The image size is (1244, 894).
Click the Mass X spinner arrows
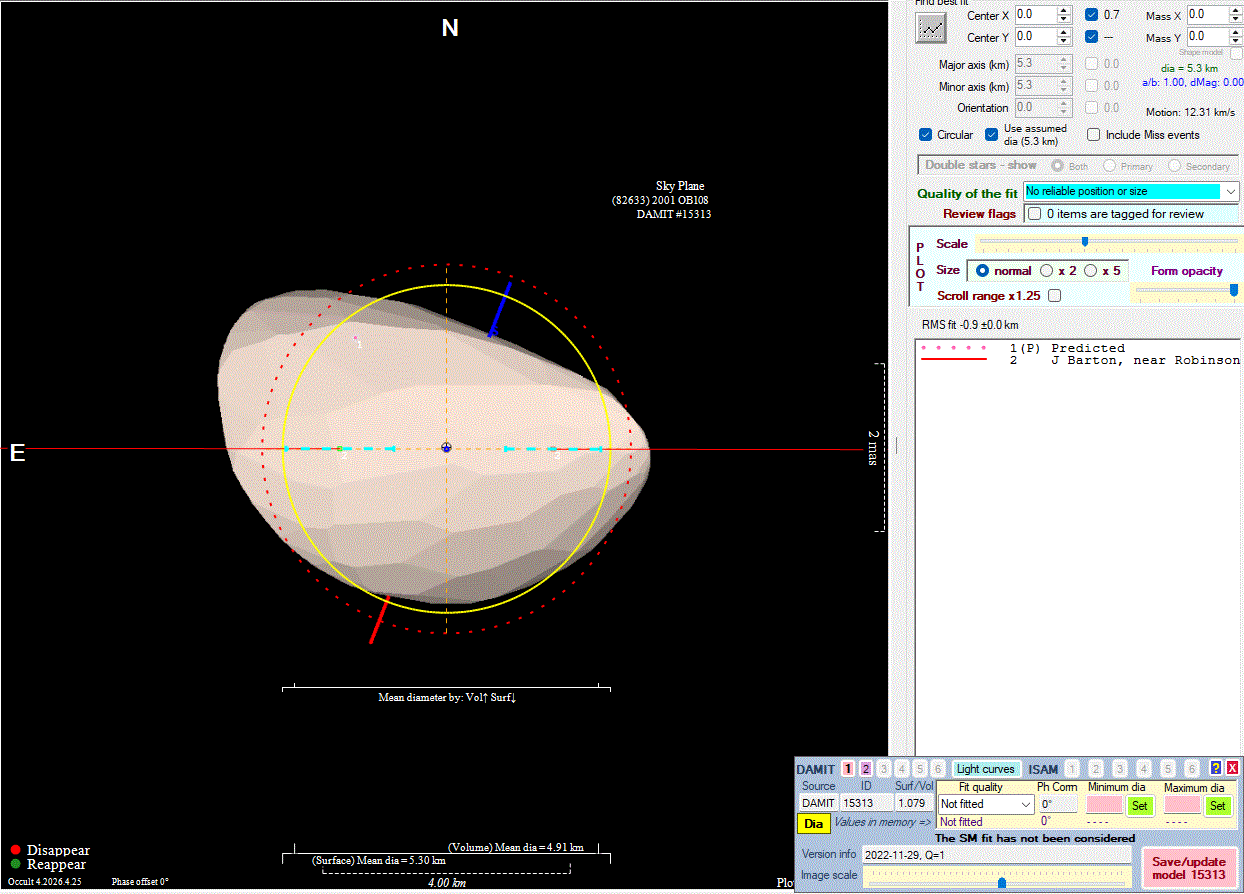pos(1236,15)
